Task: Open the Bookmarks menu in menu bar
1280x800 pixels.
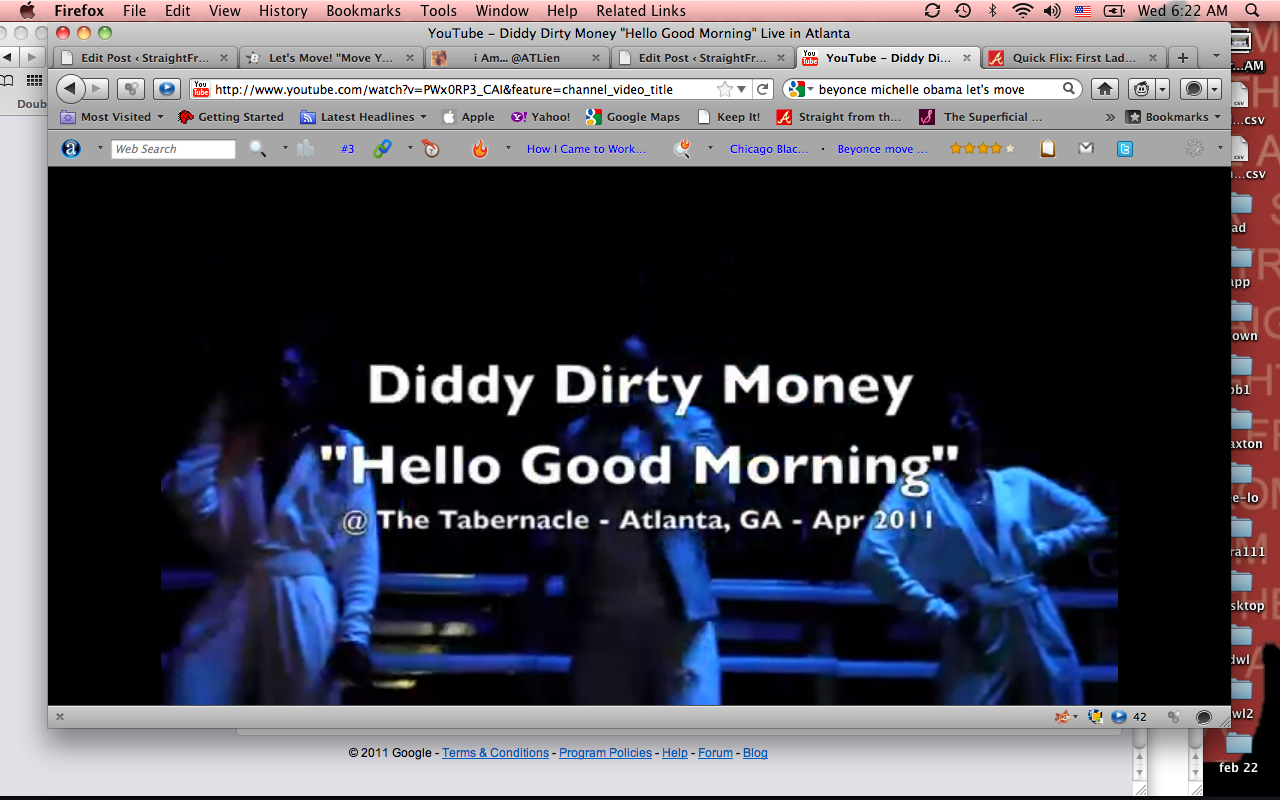Action: [363, 11]
